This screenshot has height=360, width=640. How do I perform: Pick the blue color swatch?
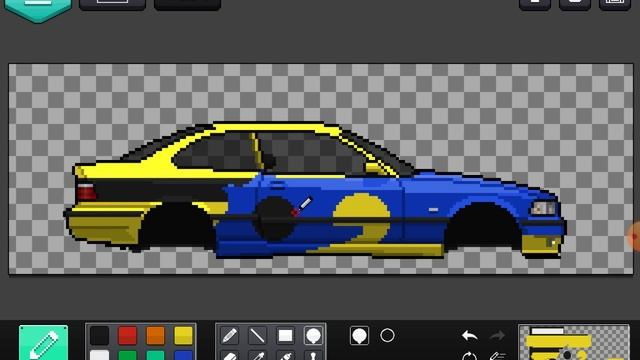pos(183,355)
